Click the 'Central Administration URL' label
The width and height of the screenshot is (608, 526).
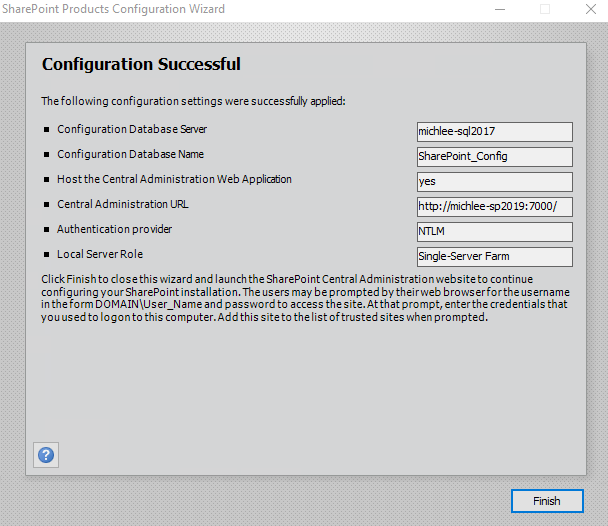coord(123,204)
